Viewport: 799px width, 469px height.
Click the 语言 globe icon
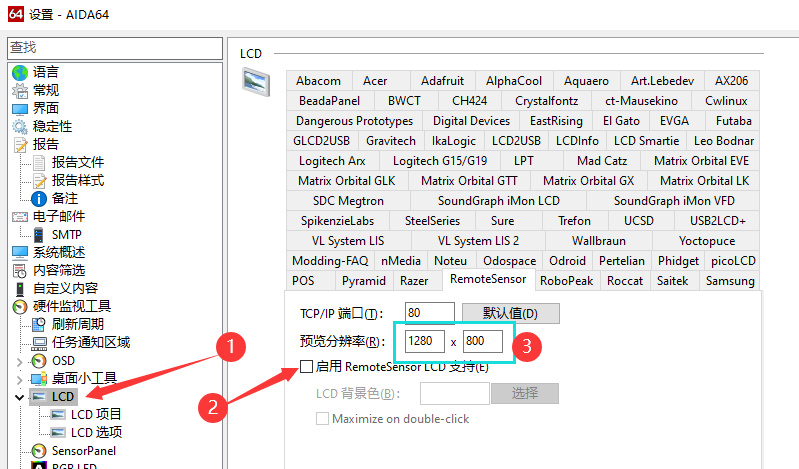click(20, 72)
